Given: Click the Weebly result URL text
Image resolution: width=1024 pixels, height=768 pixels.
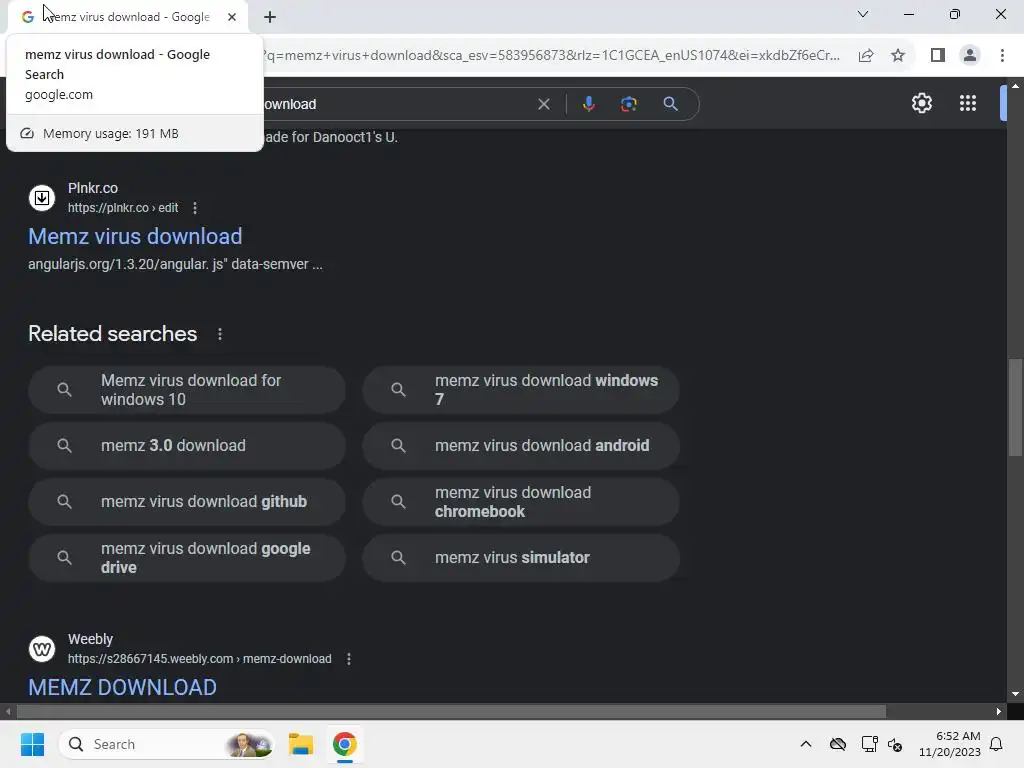Looking at the screenshot, I should point(200,659).
